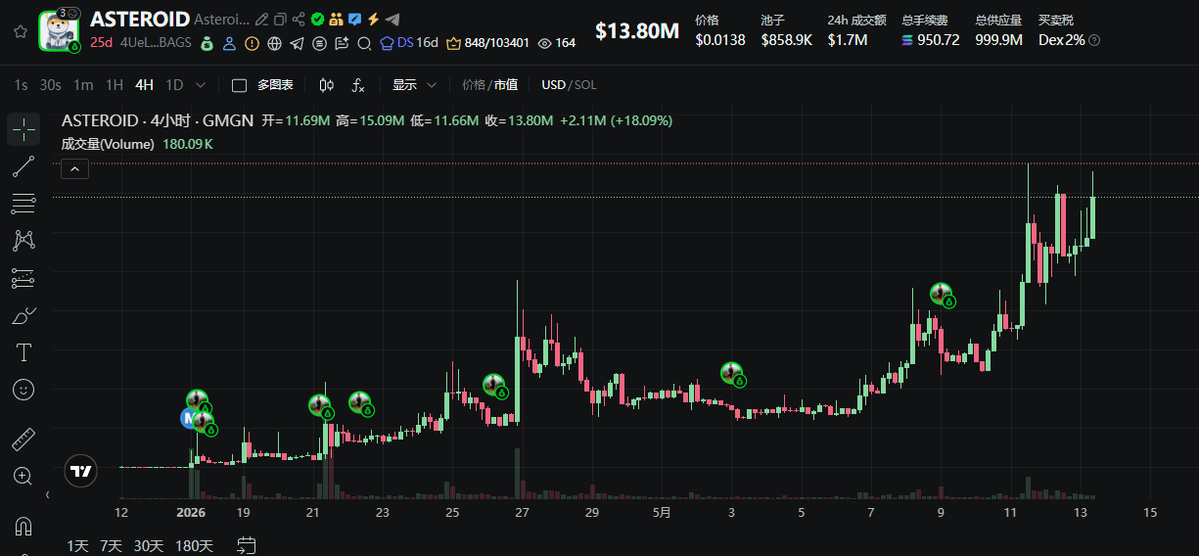1199x556 pixels.
Task: Switch to the 1H timeframe
Action: click(114, 85)
